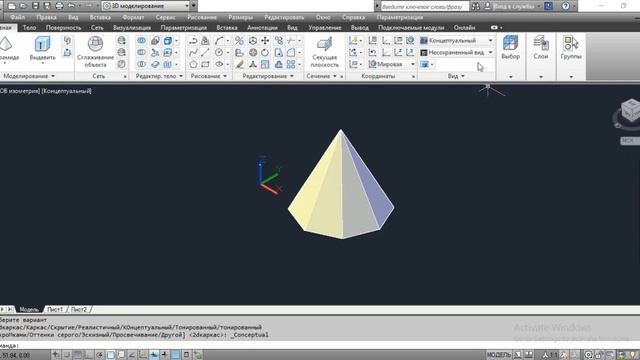Screen dimensions: 640x360
Task: Toggle Infer Constraints in the status bar
Action: coord(56,355)
